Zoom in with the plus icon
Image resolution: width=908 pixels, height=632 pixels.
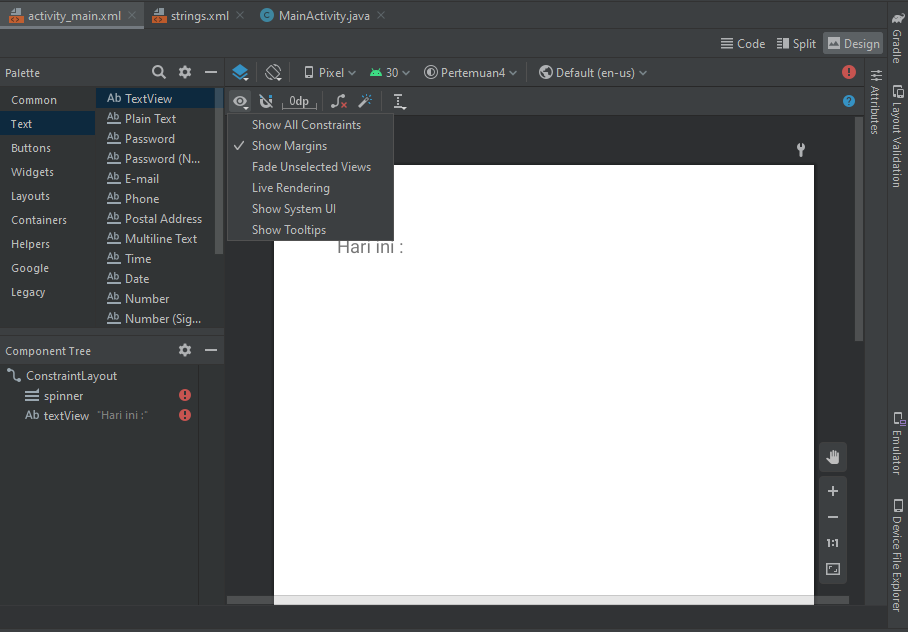coord(833,491)
